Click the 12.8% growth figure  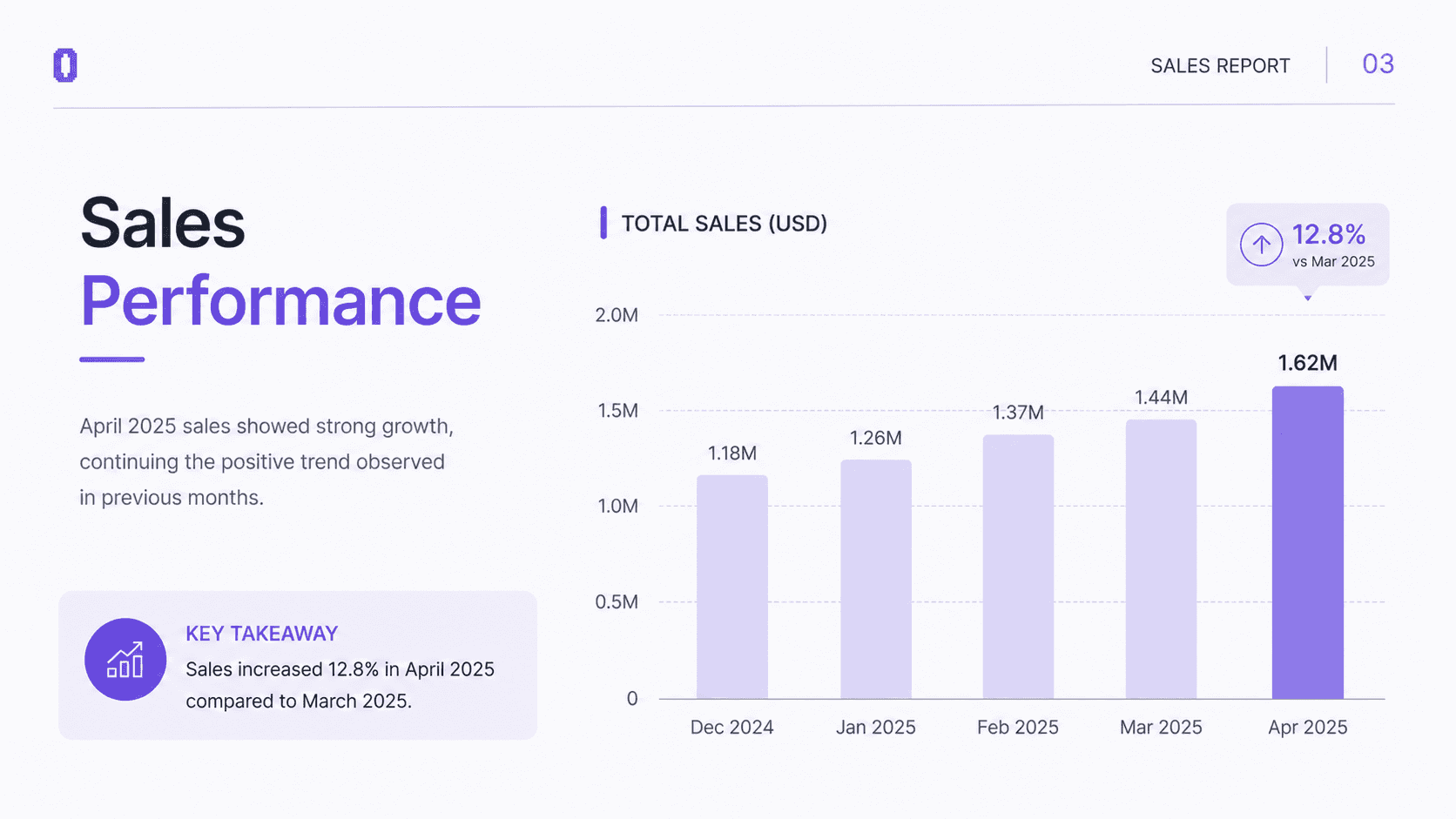pos(1328,234)
